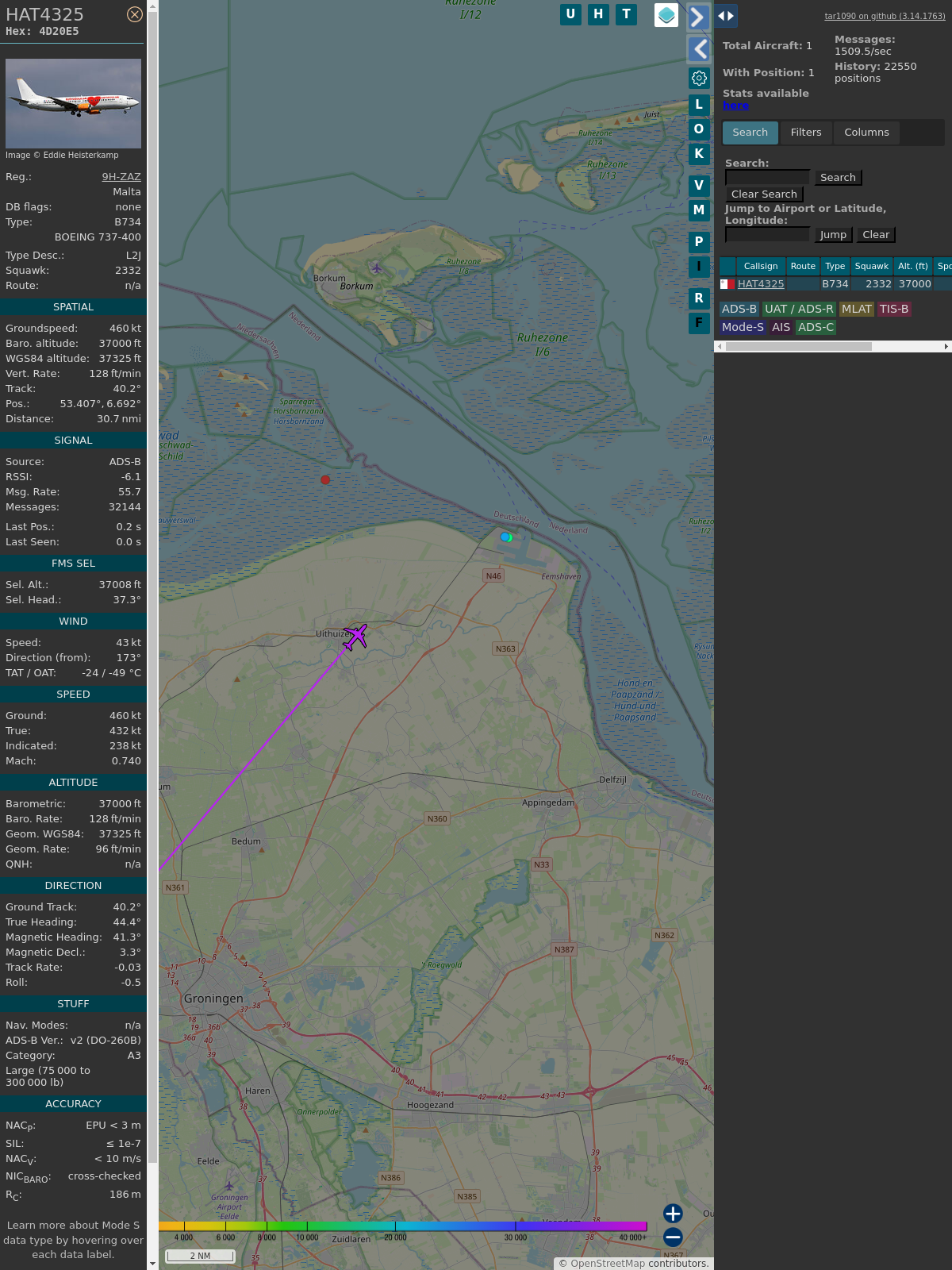Toggle the T map button

point(627,14)
